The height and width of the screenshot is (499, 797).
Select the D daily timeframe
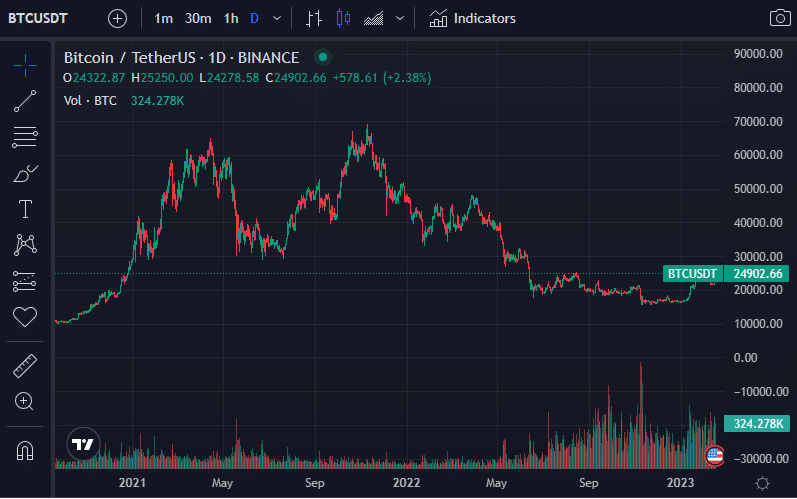(255, 19)
